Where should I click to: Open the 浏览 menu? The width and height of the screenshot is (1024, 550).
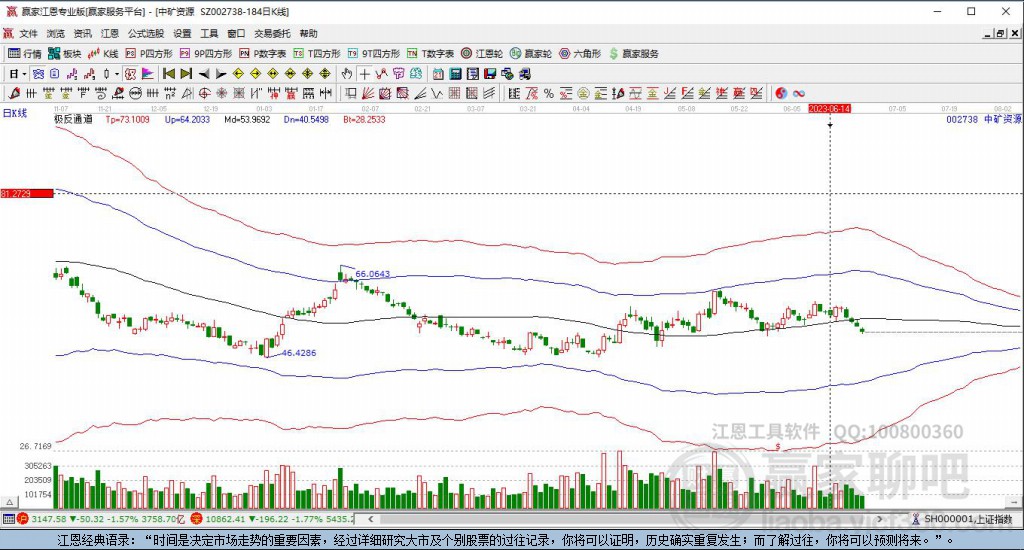pyautogui.click(x=56, y=33)
